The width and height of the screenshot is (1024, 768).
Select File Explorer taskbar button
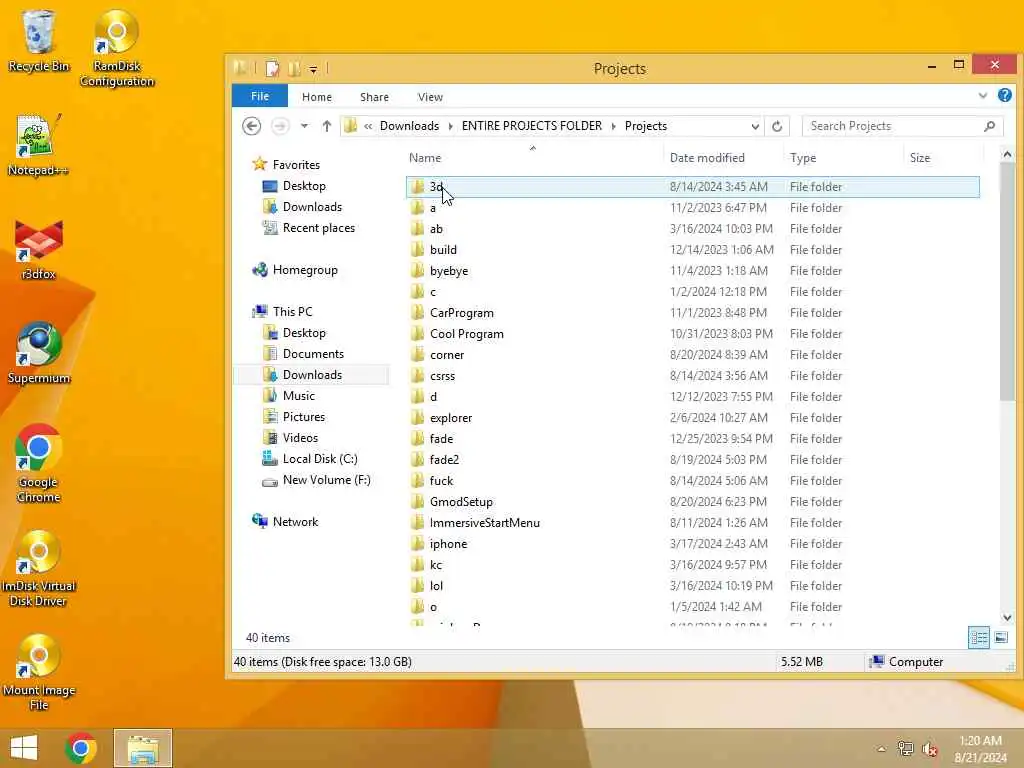click(x=143, y=748)
